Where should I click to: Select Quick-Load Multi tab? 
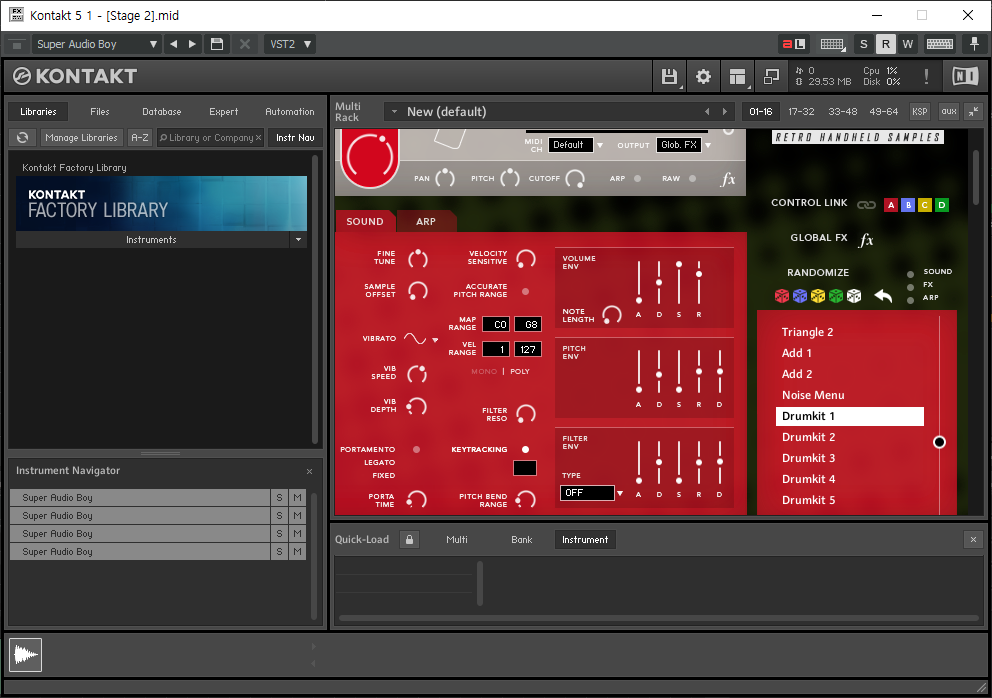click(457, 540)
